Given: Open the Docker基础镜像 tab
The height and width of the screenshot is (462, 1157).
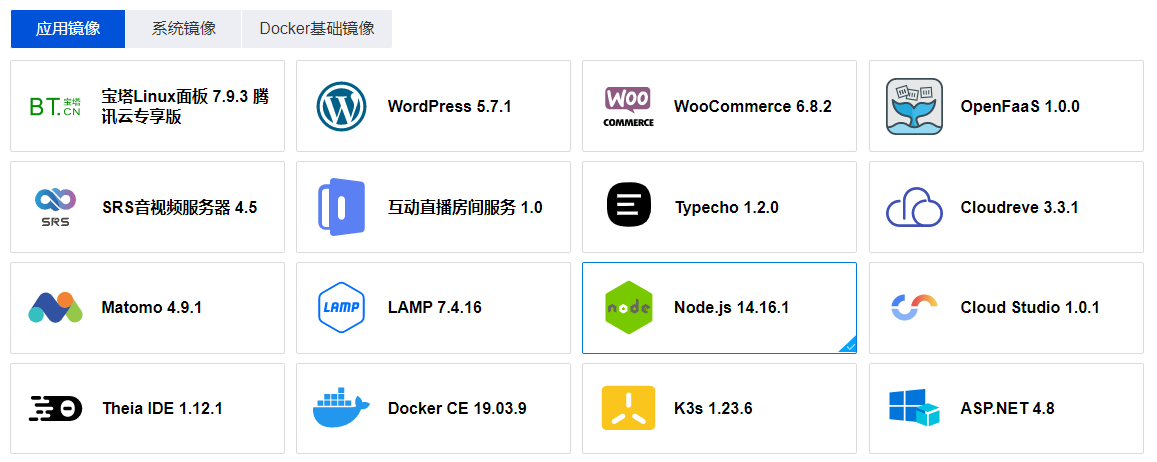Looking at the screenshot, I should [317, 29].
